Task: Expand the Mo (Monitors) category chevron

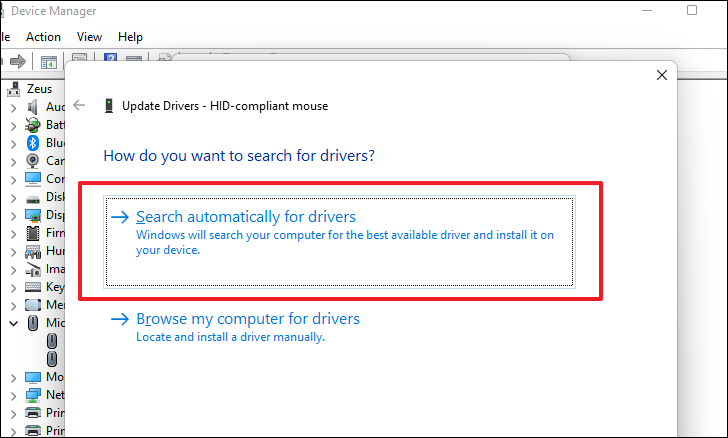Action: (x=13, y=378)
